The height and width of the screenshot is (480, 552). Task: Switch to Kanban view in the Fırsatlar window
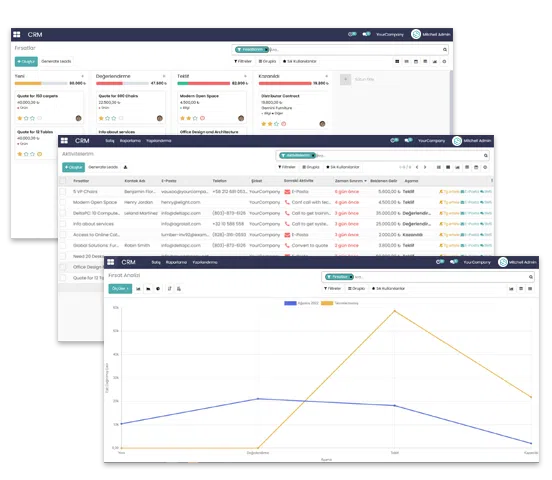tap(397, 61)
